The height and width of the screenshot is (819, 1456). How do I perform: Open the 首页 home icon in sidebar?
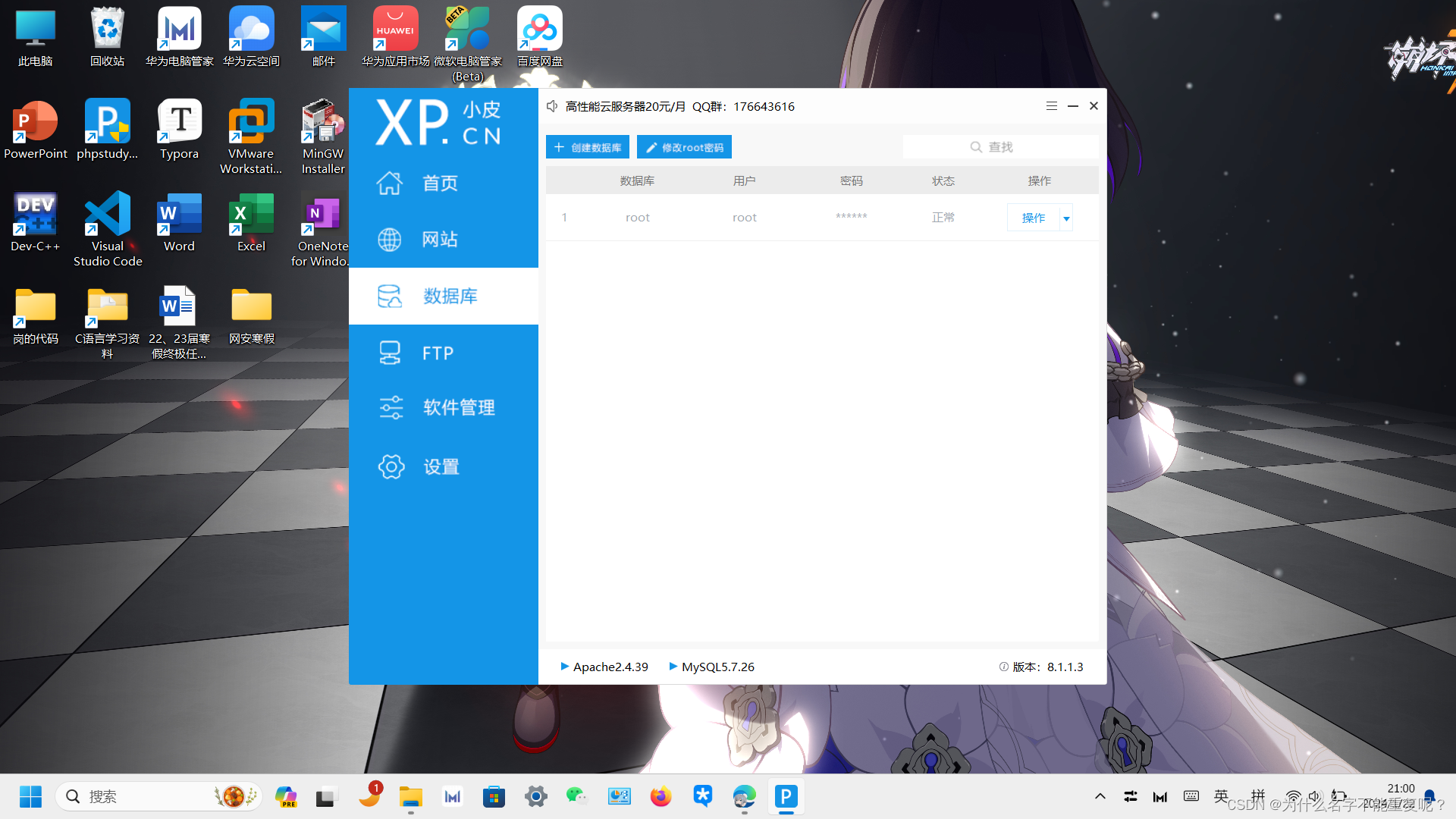pyautogui.click(x=390, y=183)
